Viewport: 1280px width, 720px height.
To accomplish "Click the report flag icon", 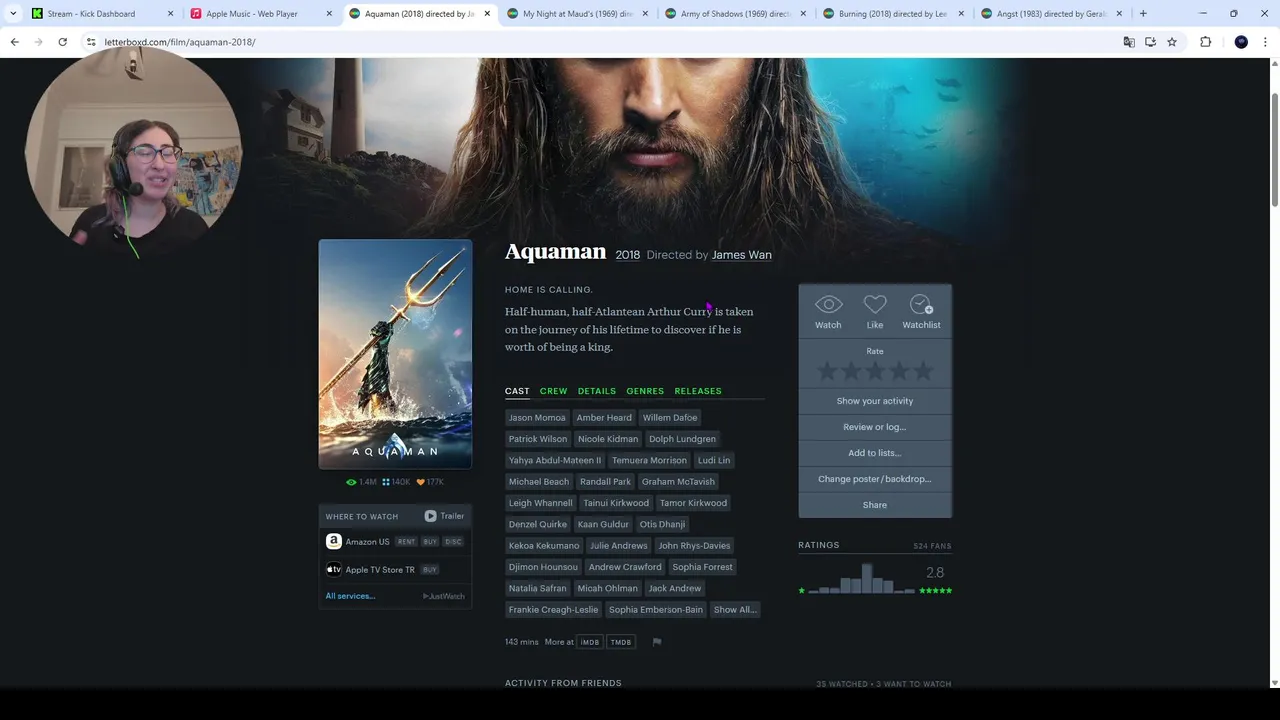I will [657, 642].
